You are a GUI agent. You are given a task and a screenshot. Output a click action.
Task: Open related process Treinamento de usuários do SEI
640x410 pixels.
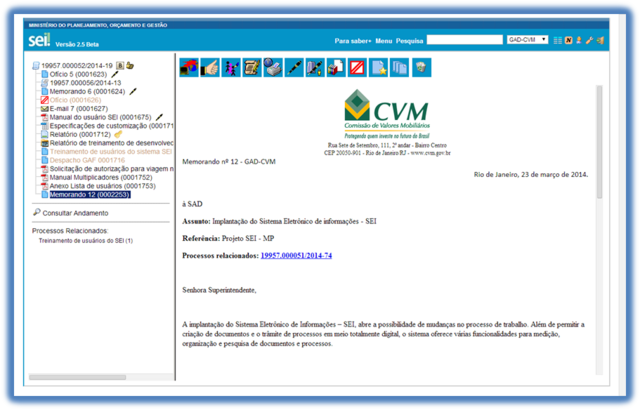(85, 241)
